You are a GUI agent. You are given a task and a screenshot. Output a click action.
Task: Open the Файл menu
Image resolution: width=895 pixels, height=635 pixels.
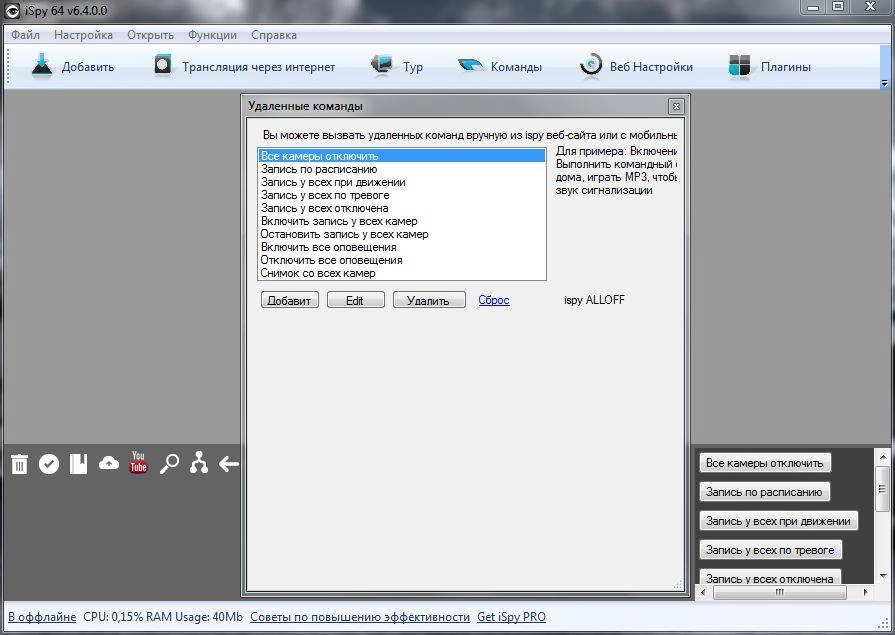coord(25,35)
